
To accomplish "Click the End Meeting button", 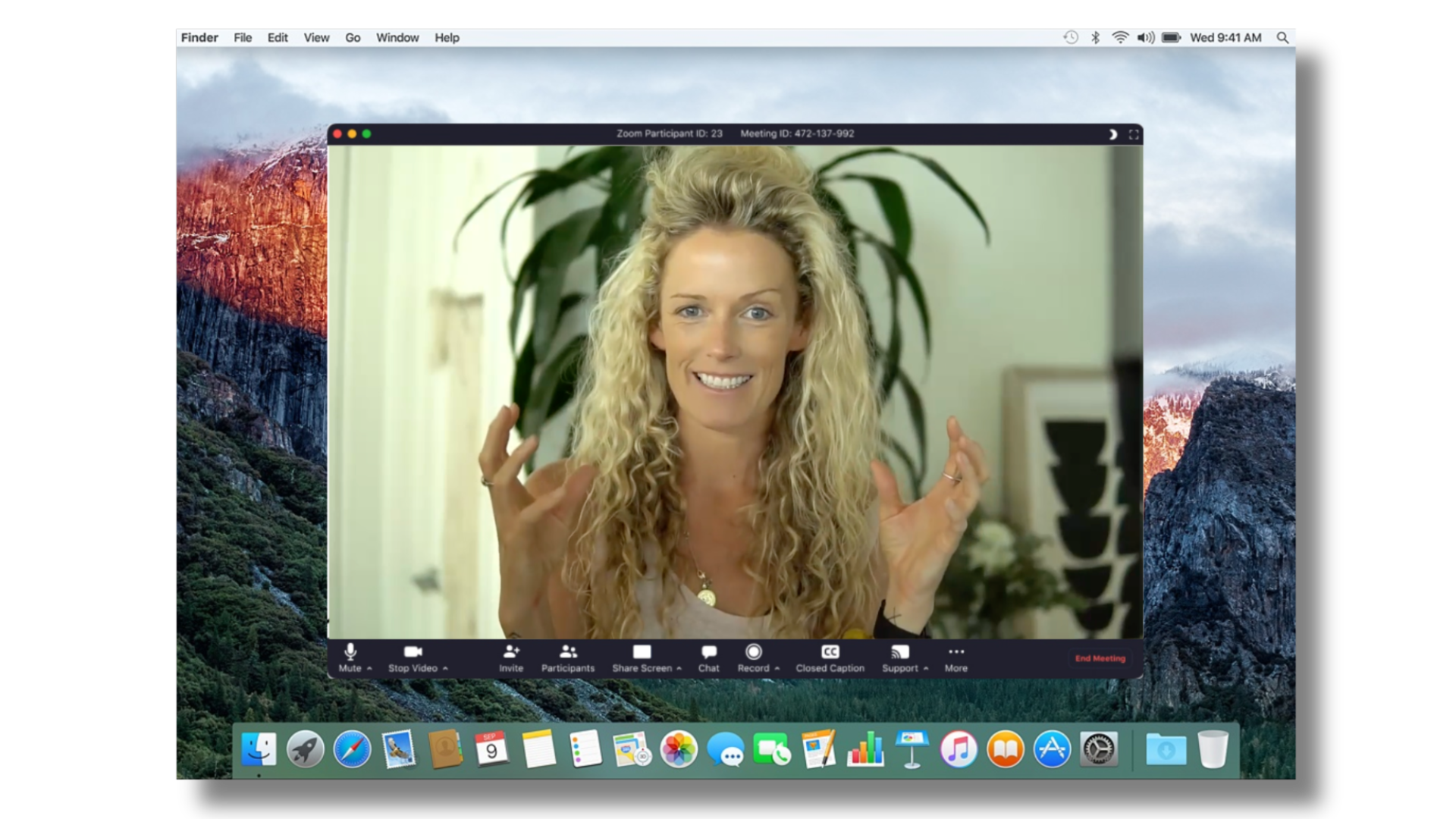I will (x=1100, y=658).
